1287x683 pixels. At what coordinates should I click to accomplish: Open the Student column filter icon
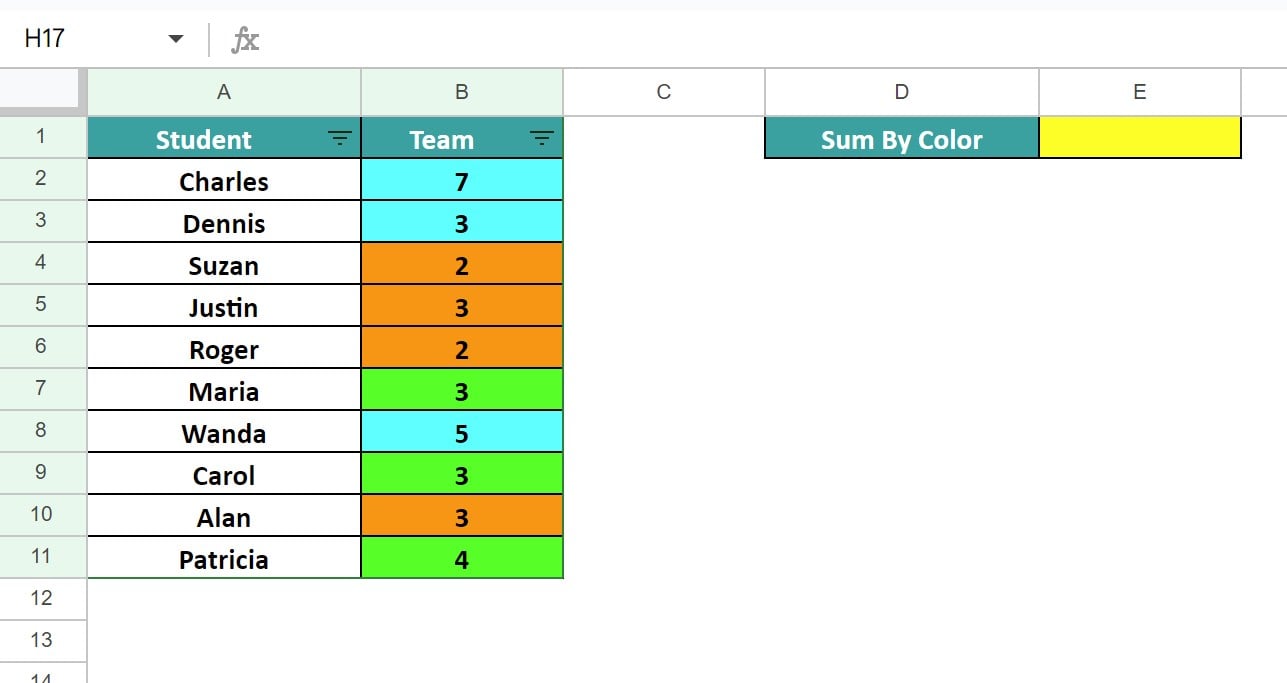[340, 139]
